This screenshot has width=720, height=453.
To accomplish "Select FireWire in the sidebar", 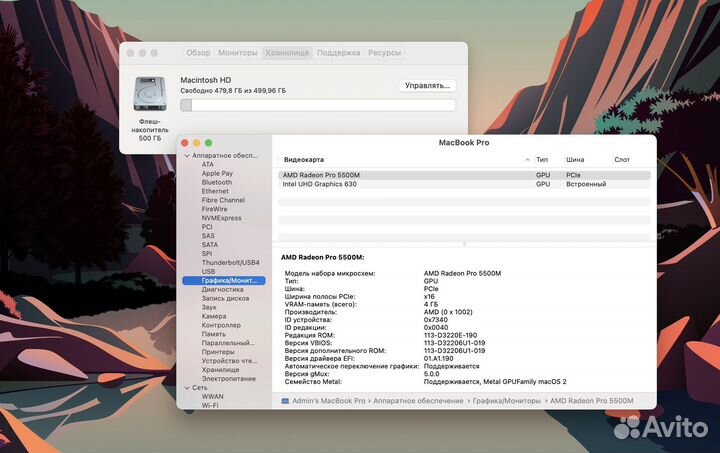I will pyautogui.click(x=214, y=209).
